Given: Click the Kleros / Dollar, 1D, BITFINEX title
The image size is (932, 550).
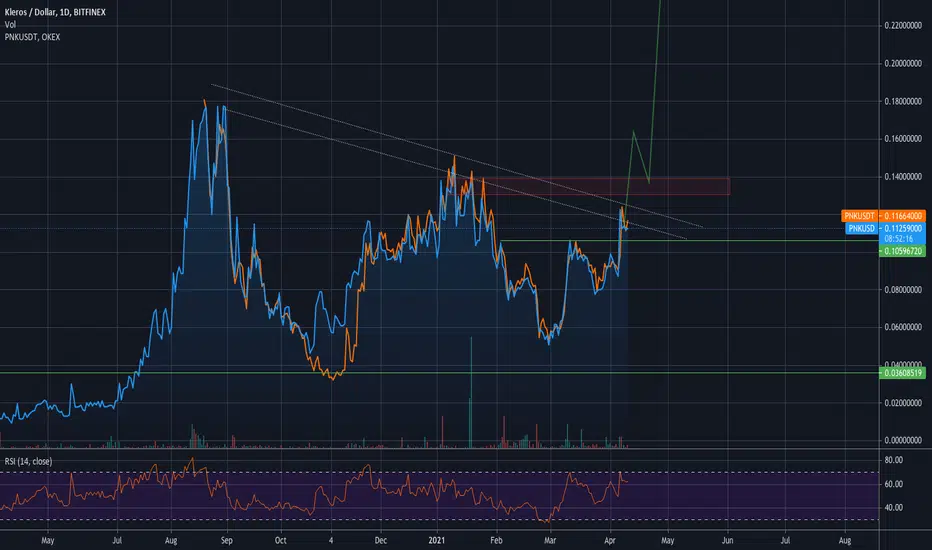Looking at the screenshot, I should click(x=55, y=12).
